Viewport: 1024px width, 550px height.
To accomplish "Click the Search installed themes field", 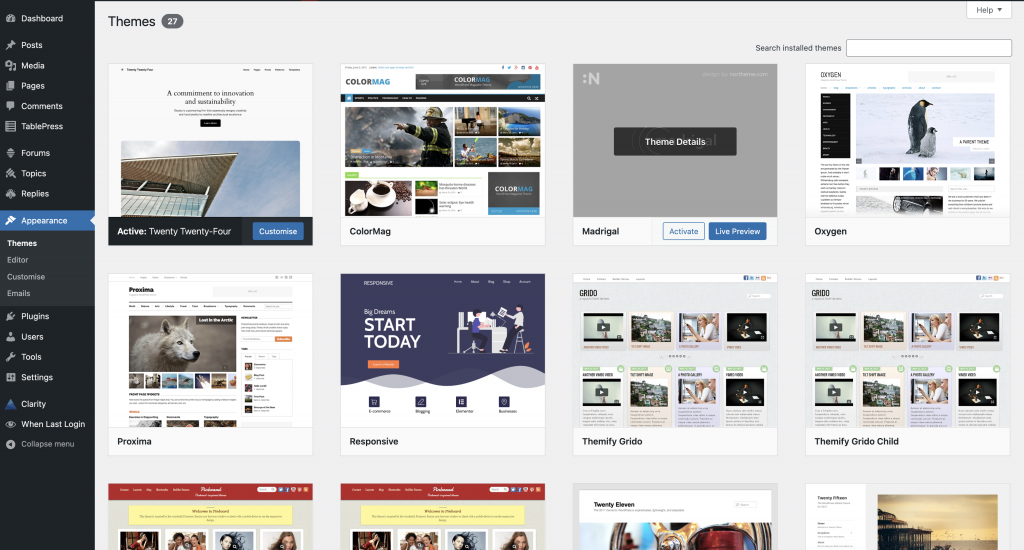I will [x=928, y=48].
